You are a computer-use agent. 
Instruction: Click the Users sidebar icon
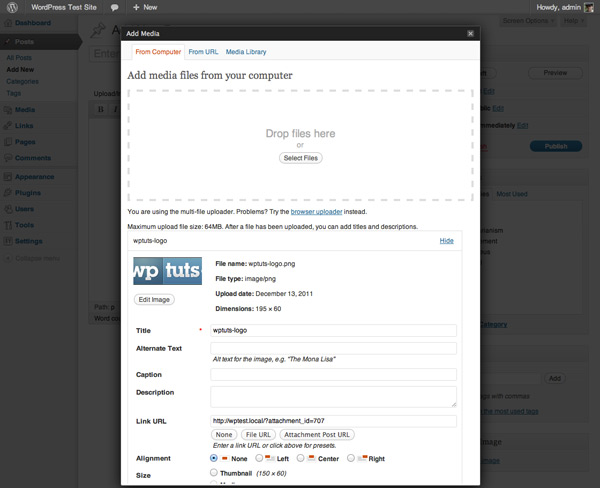tap(8, 209)
